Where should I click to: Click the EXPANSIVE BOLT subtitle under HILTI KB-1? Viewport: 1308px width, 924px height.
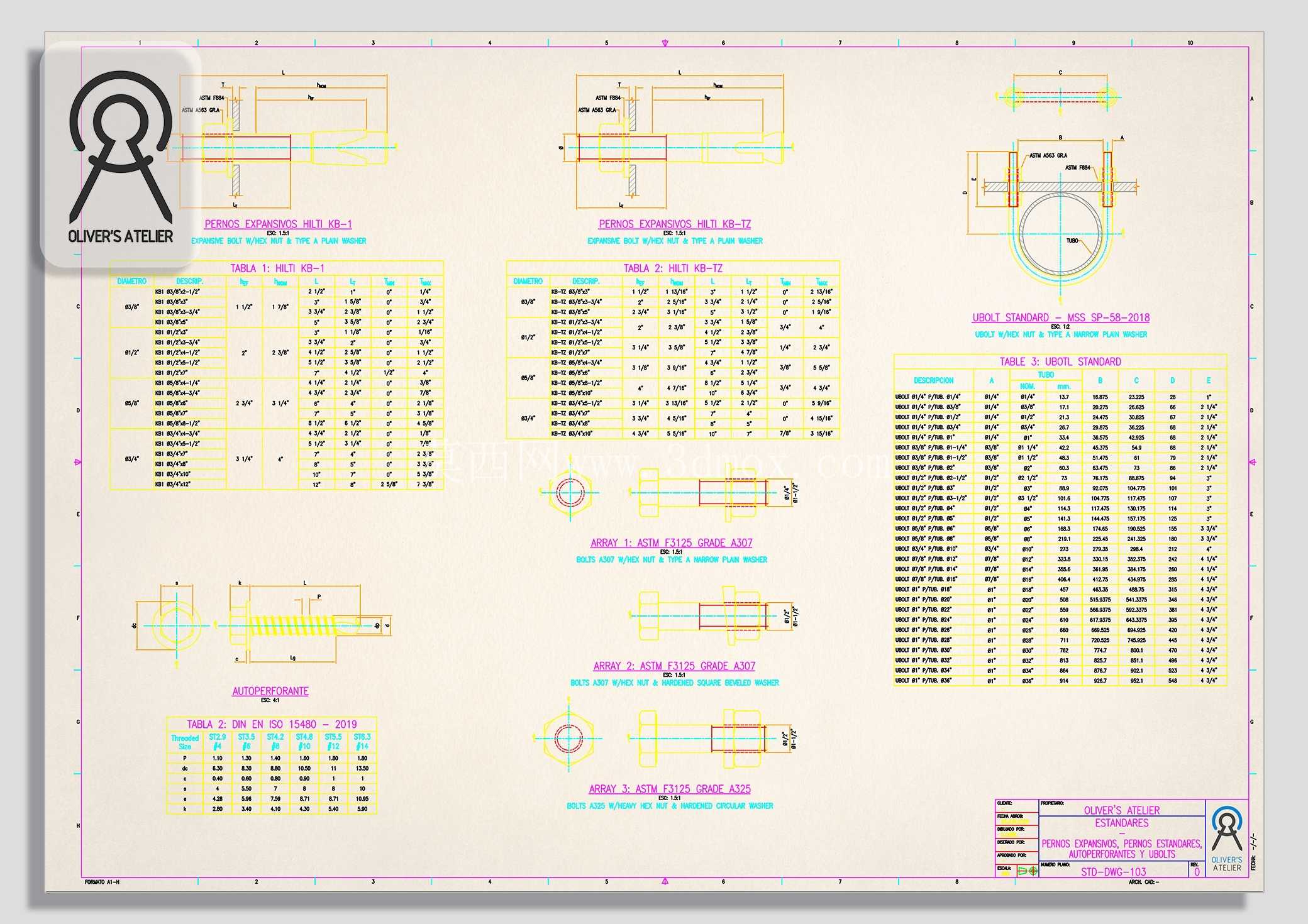279,241
